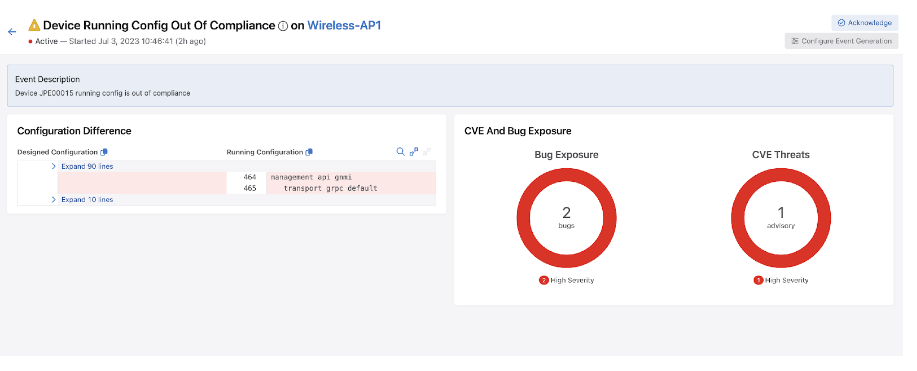Acknowledge this event

click(x=864, y=23)
